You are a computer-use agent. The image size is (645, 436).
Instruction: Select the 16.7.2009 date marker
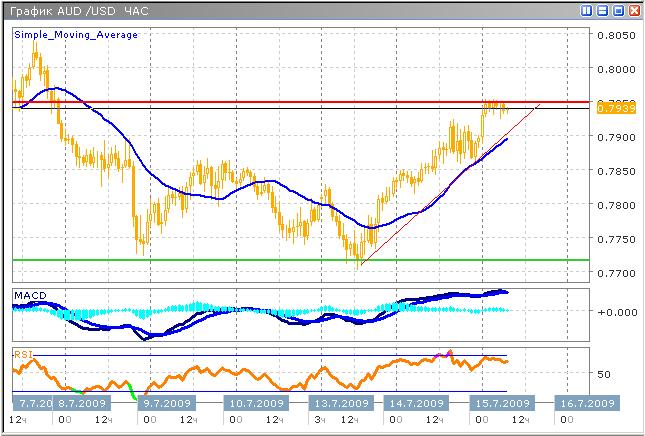(x=587, y=403)
